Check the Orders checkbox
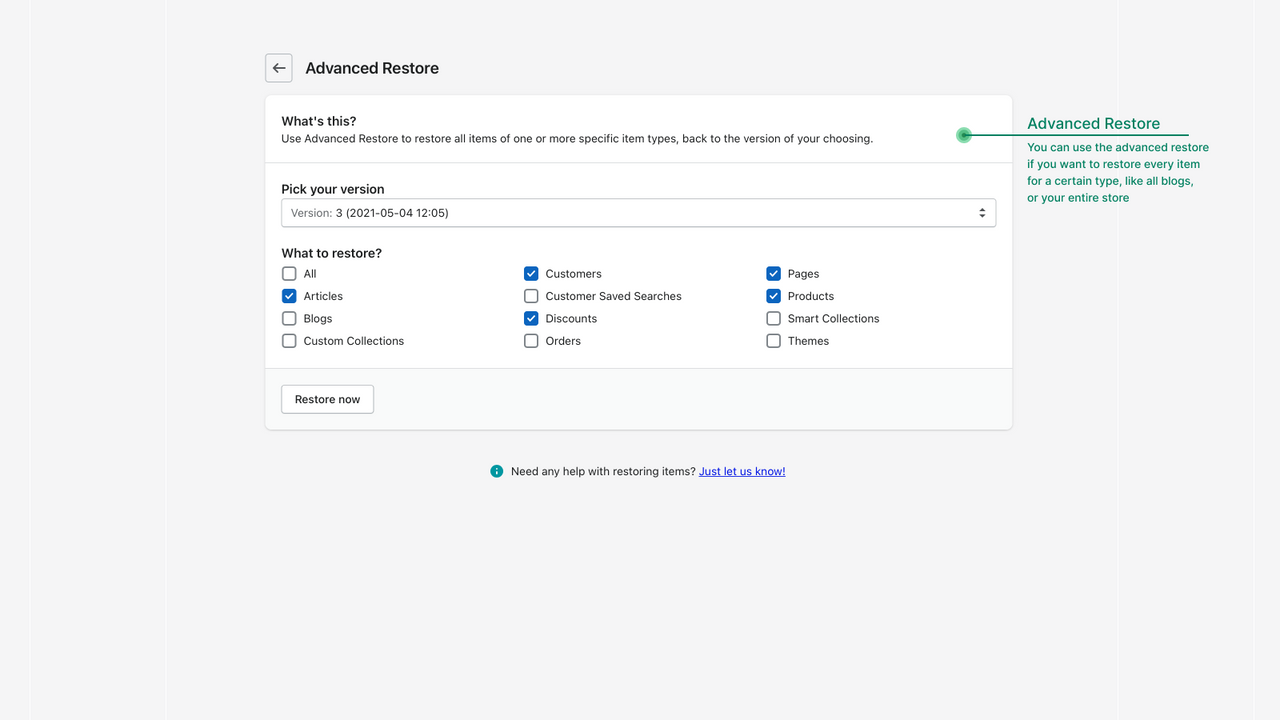This screenshot has height=720, width=1280. click(530, 340)
